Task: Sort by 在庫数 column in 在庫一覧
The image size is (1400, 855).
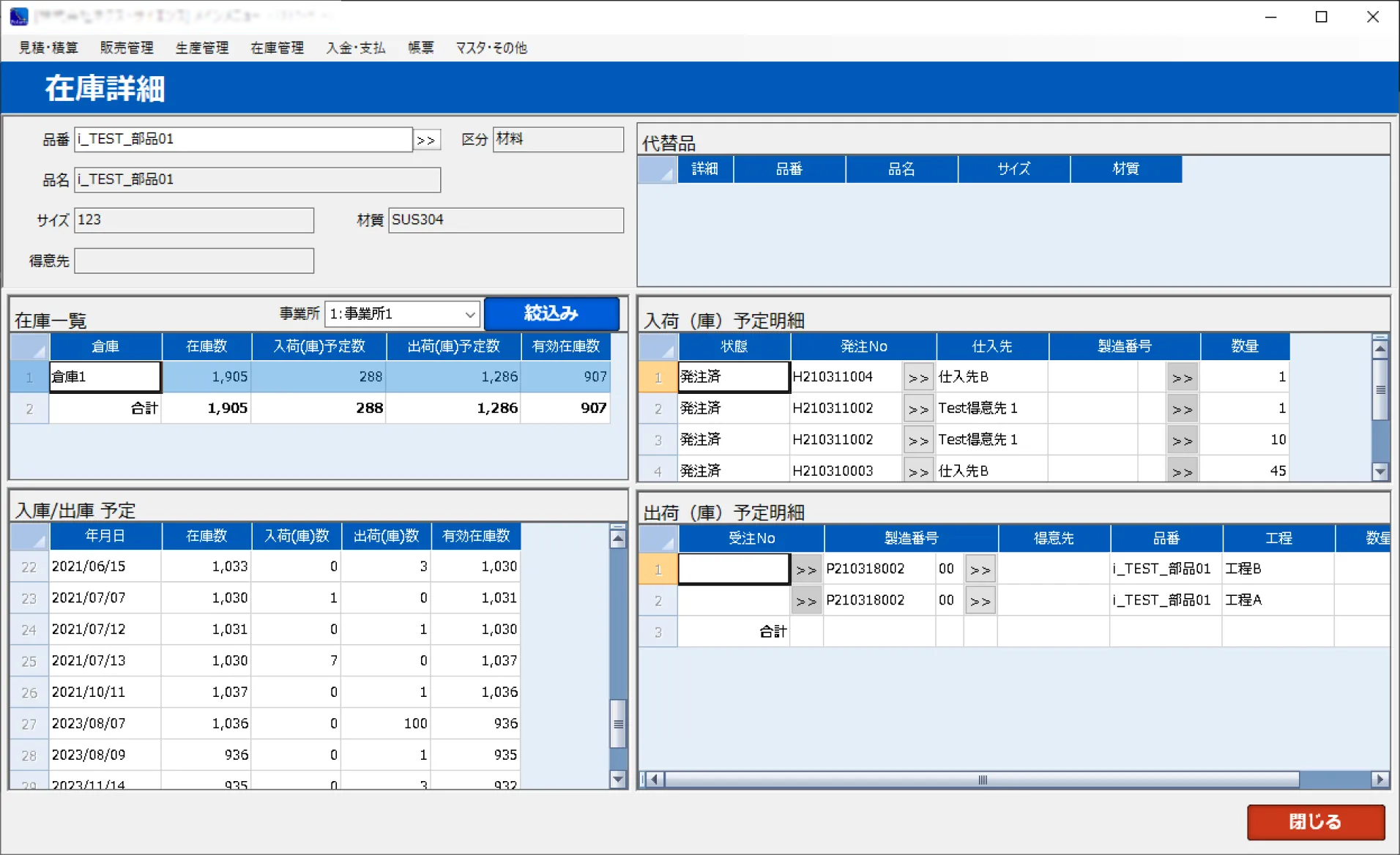Action: tap(206, 346)
